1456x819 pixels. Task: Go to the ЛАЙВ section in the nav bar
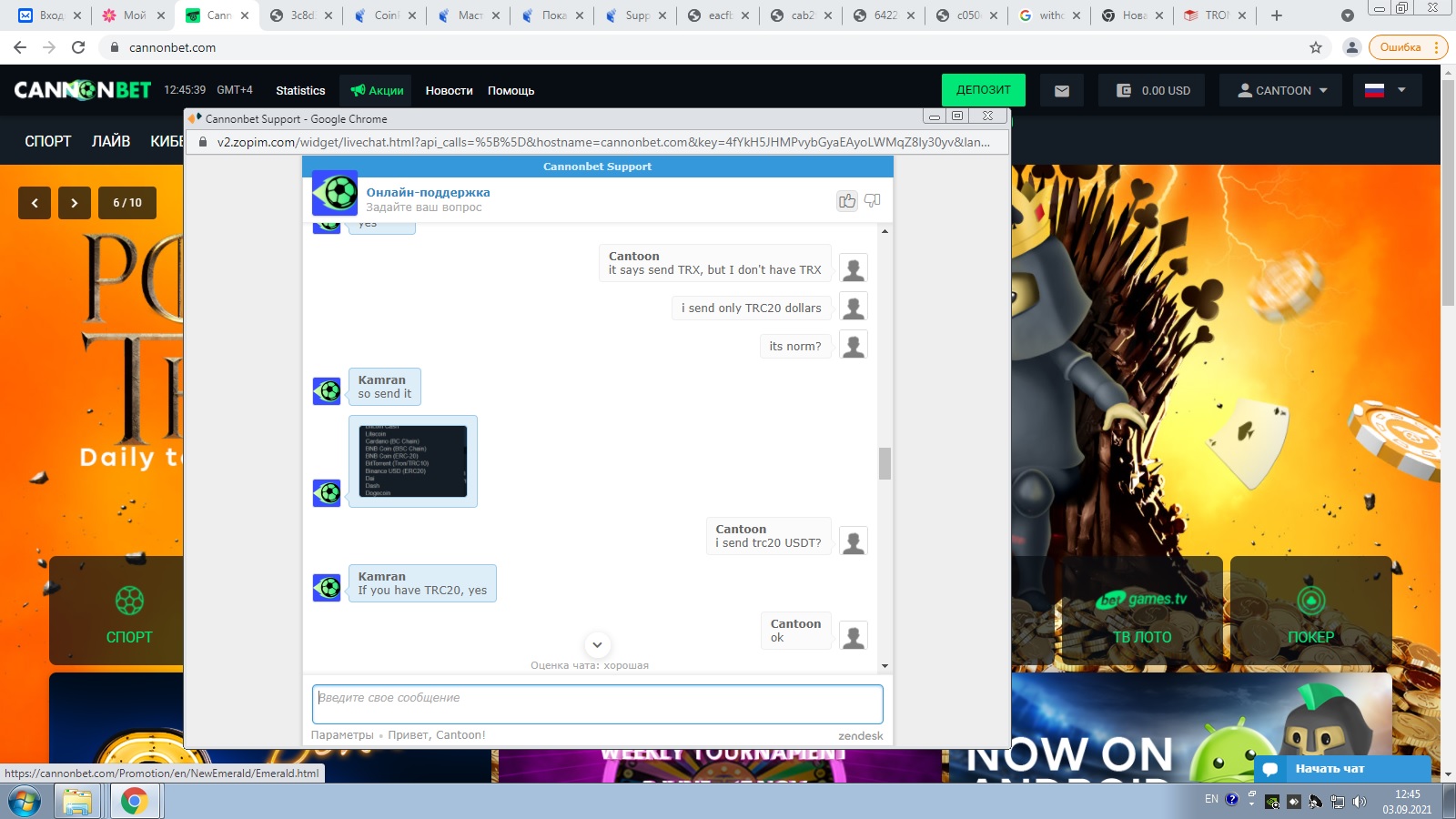[x=111, y=141]
